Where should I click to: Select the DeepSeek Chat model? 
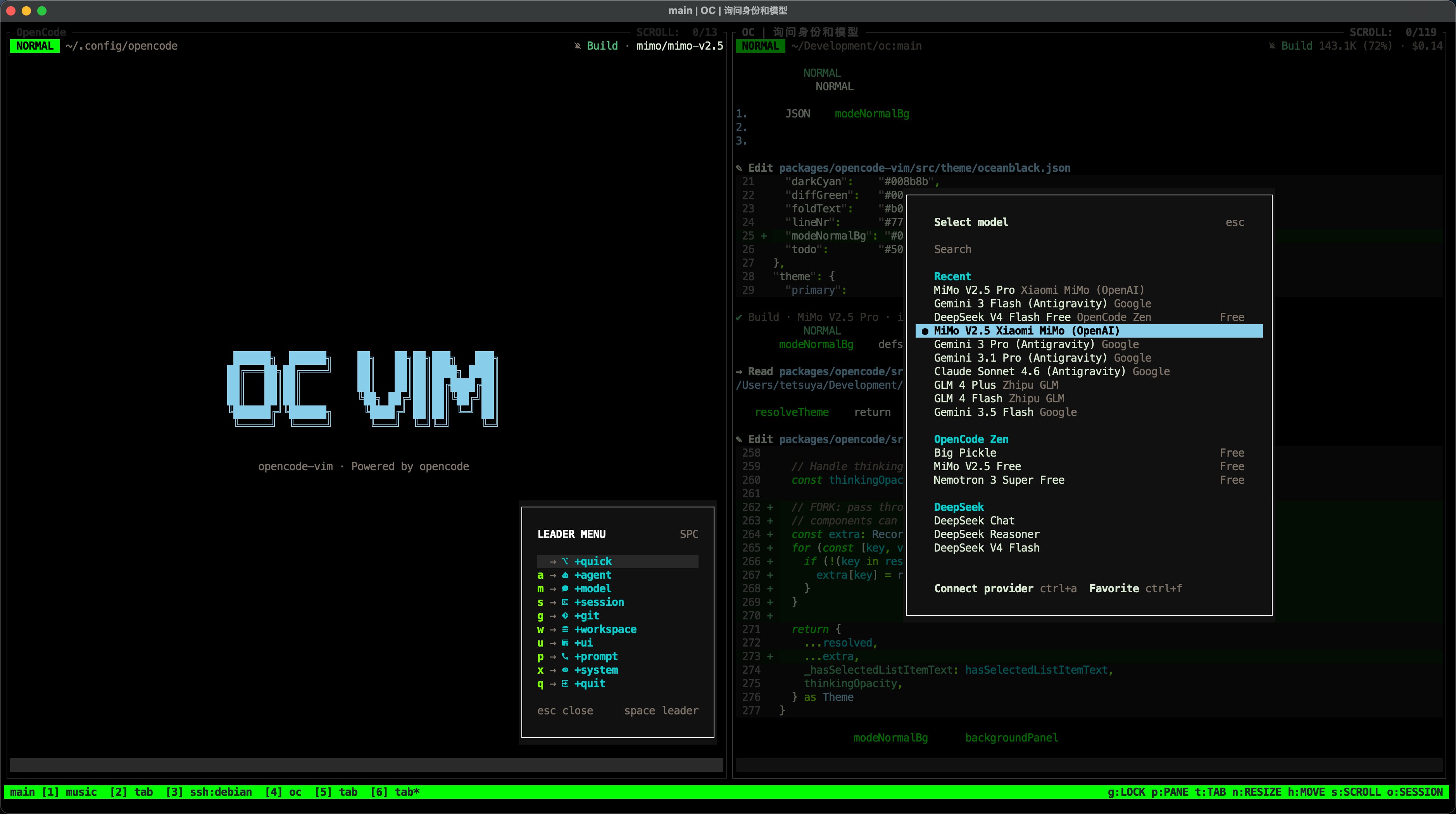pyautogui.click(x=1089, y=521)
